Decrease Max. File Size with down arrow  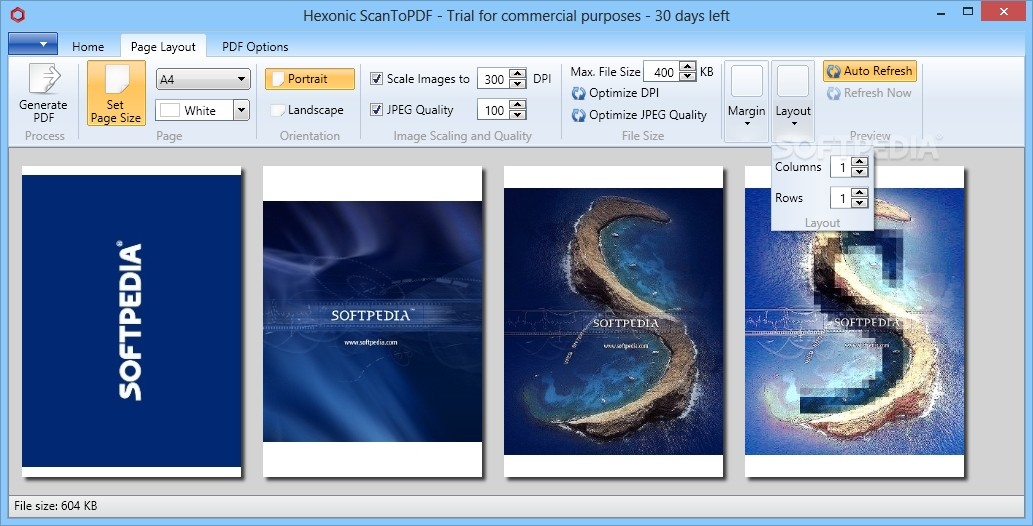(688, 76)
